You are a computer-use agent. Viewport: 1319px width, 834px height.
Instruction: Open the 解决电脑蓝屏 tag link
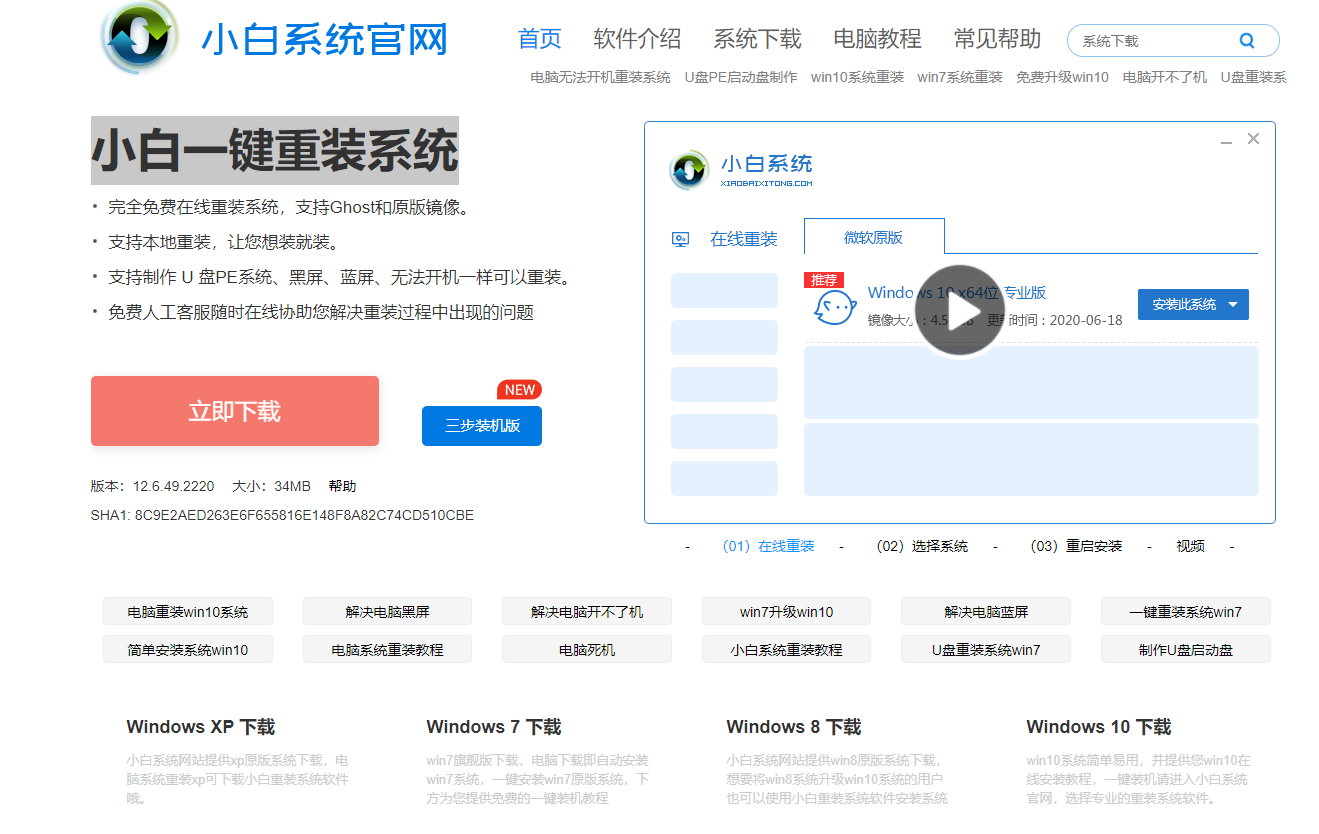point(985,611)
